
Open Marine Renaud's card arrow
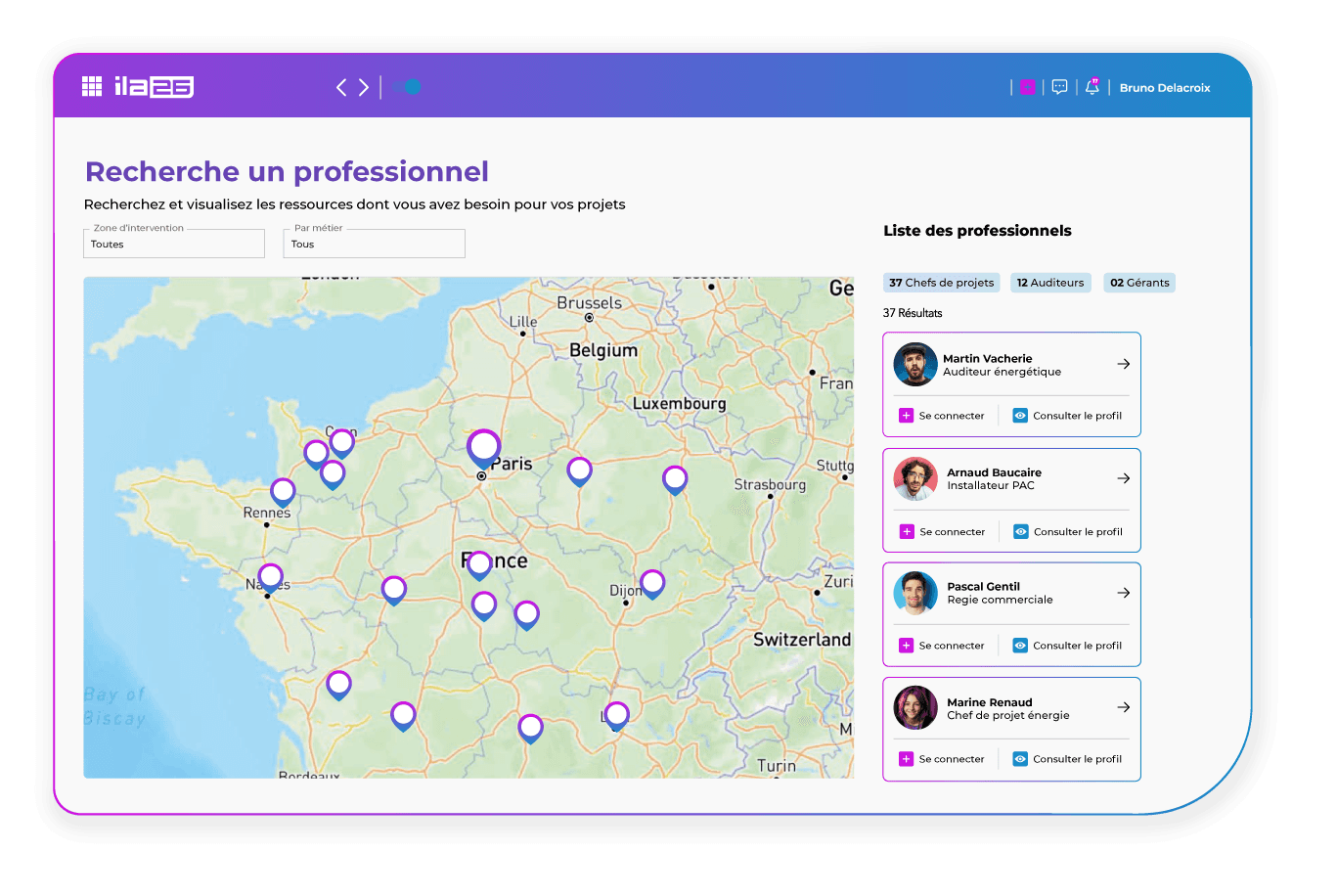click(x=1124, y=707)
